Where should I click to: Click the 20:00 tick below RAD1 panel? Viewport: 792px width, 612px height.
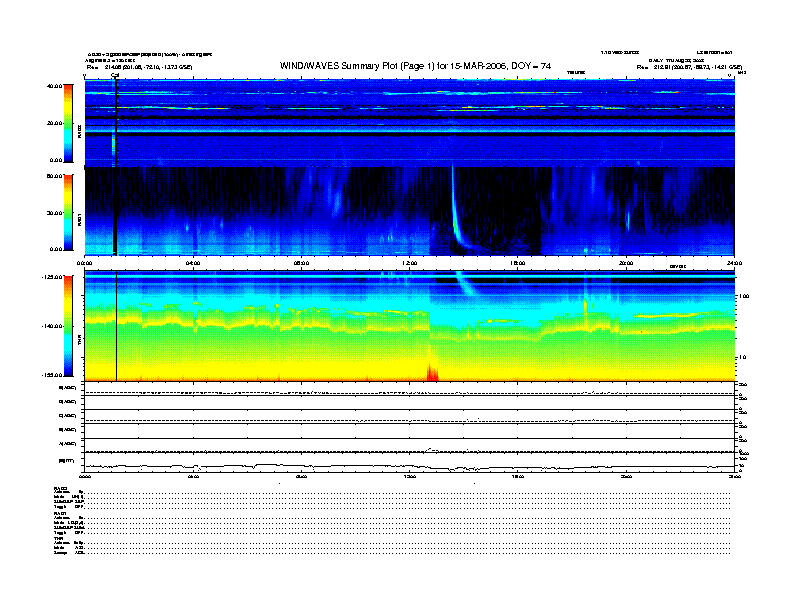point(626,263)
